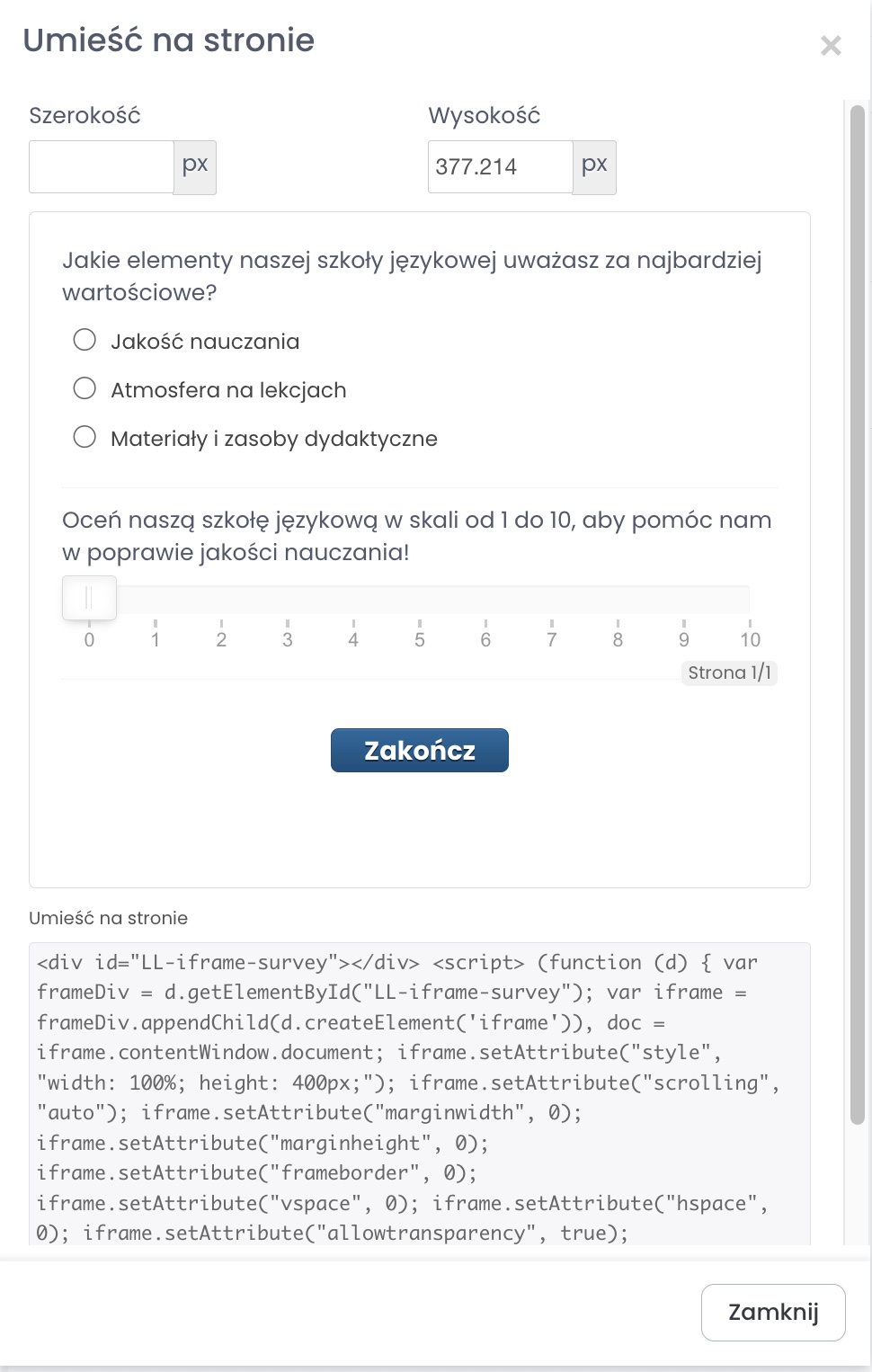Image resolution: width=872 pixels, height=1372 pixels.
Task: Click slider tick labeled 1
Action: point(156,639)
